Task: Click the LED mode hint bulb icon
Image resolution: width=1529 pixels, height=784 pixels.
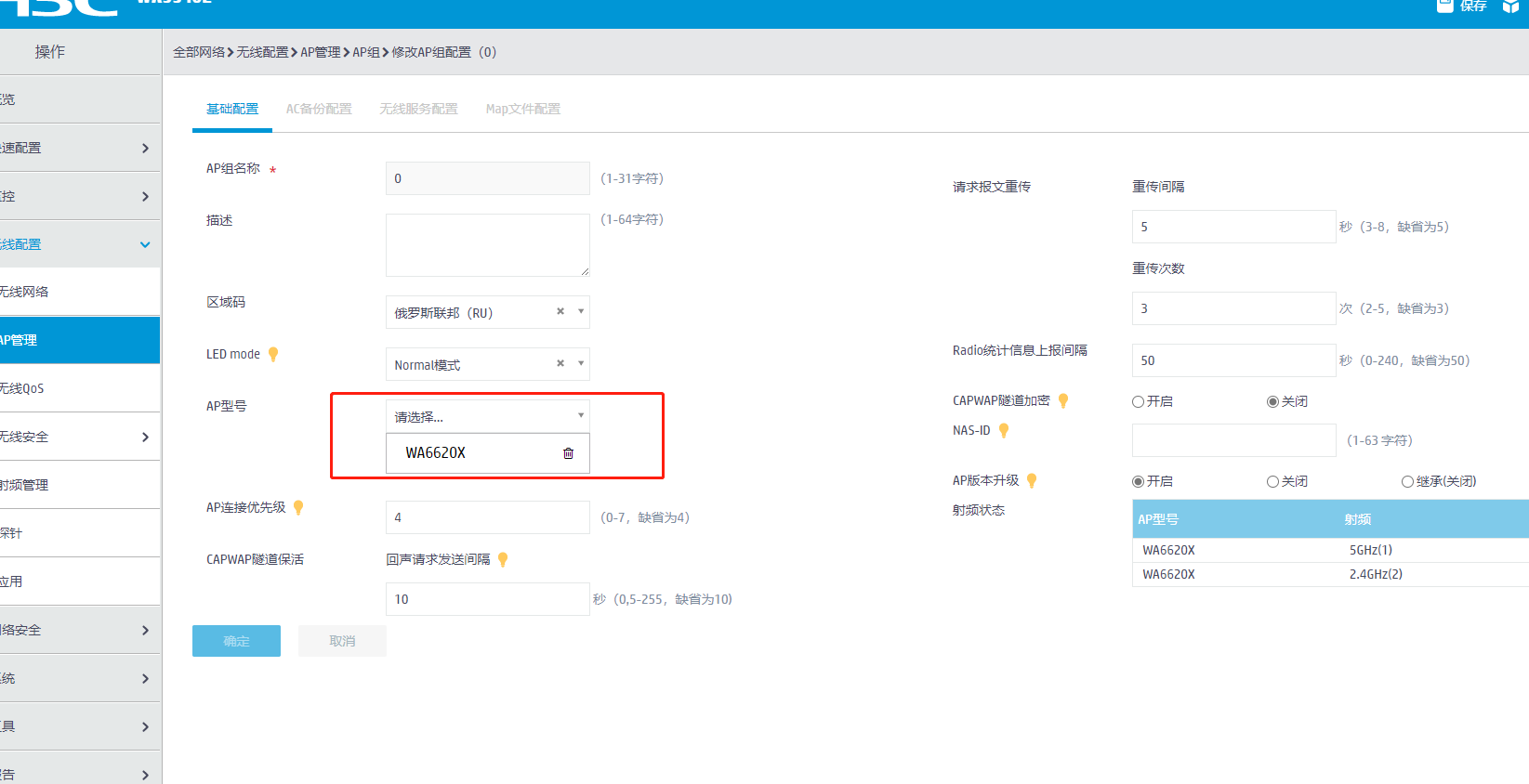Action: click(273, 354)
